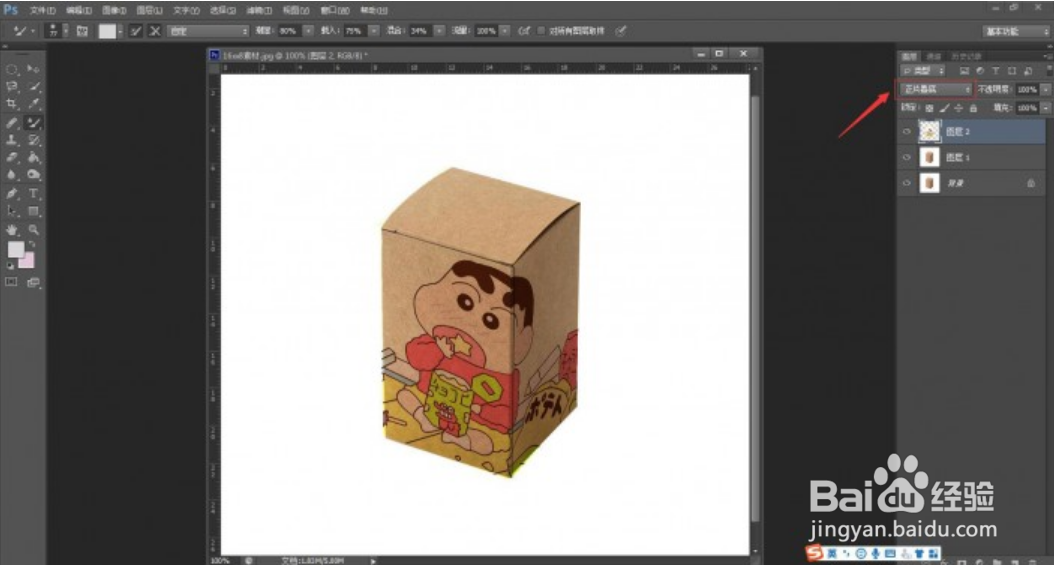
Task: Open the workspace switcher 基本功能
Action: tap(1016, 32)
